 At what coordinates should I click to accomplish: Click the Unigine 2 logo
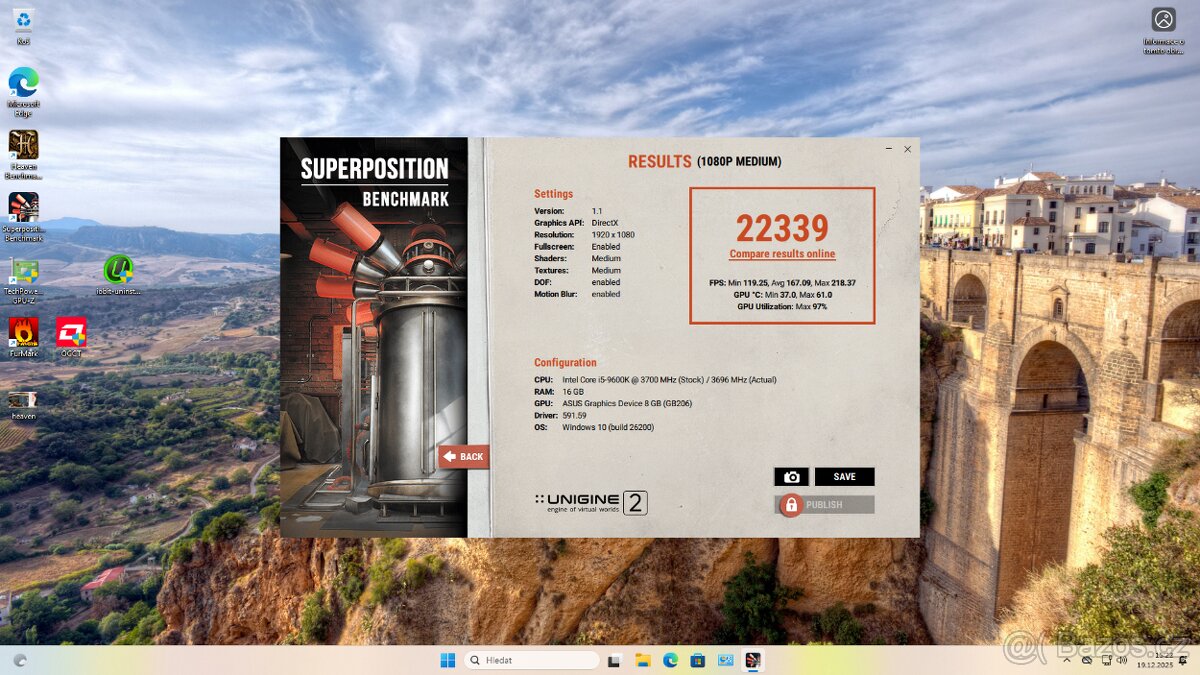[588, 503]
